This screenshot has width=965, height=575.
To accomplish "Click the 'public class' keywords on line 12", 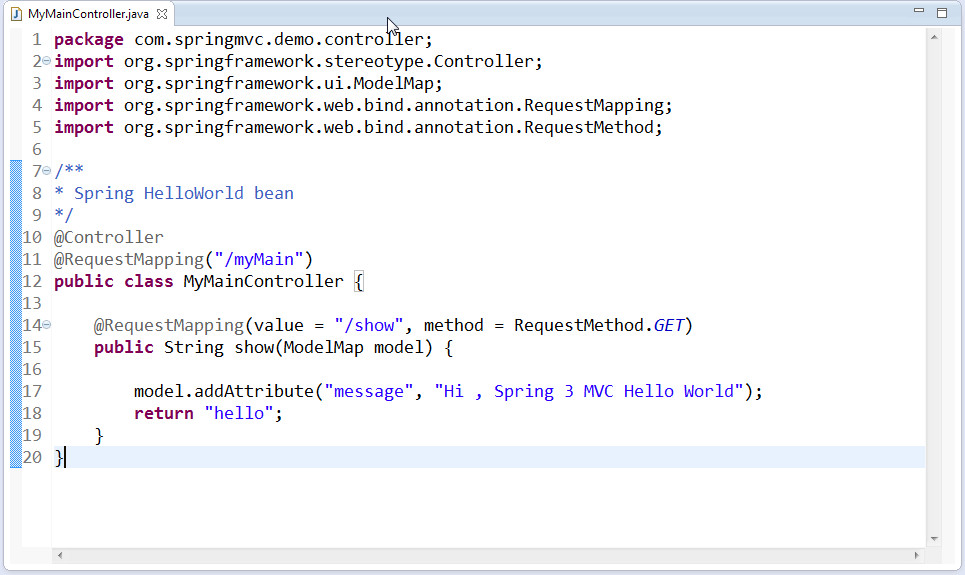I will point(114,281).
